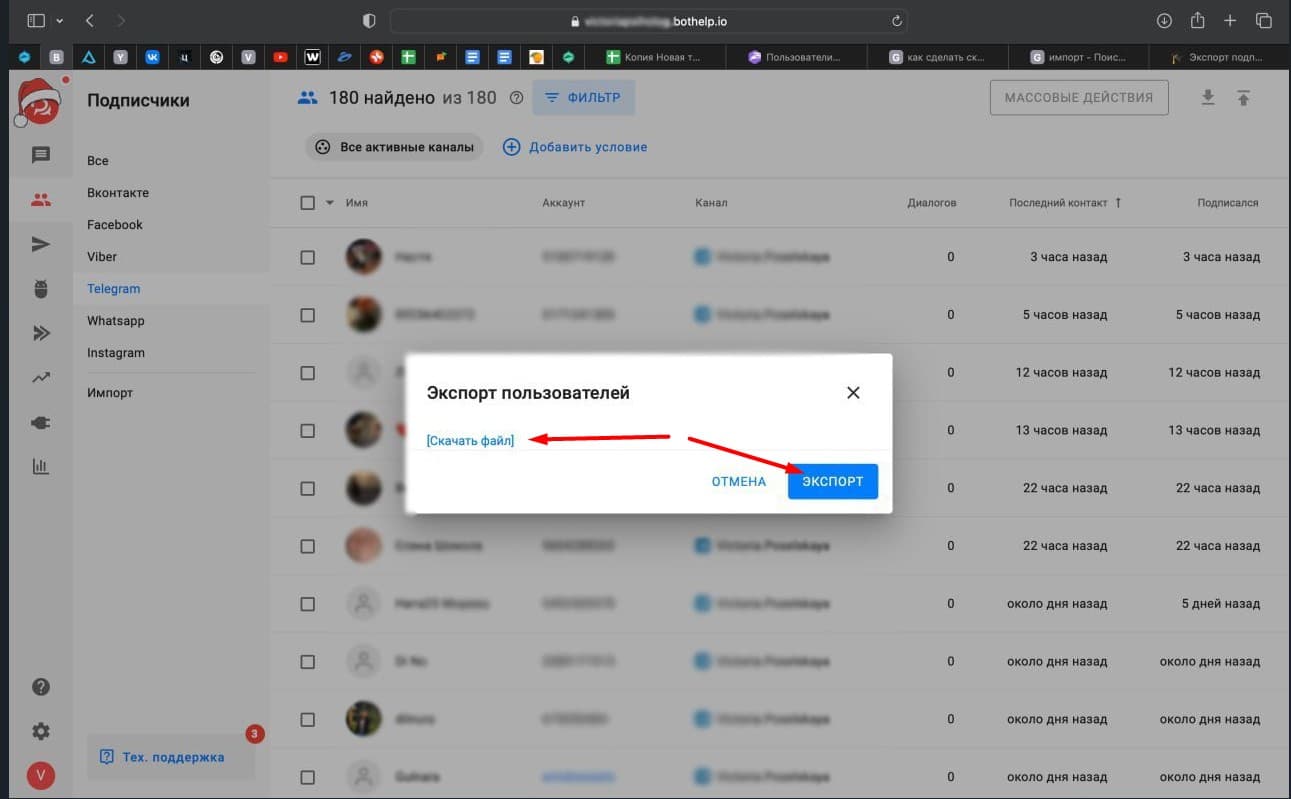Open the chat messages sidebar icon
Screen dimensions: 1291x799
[x=40, y=155]
